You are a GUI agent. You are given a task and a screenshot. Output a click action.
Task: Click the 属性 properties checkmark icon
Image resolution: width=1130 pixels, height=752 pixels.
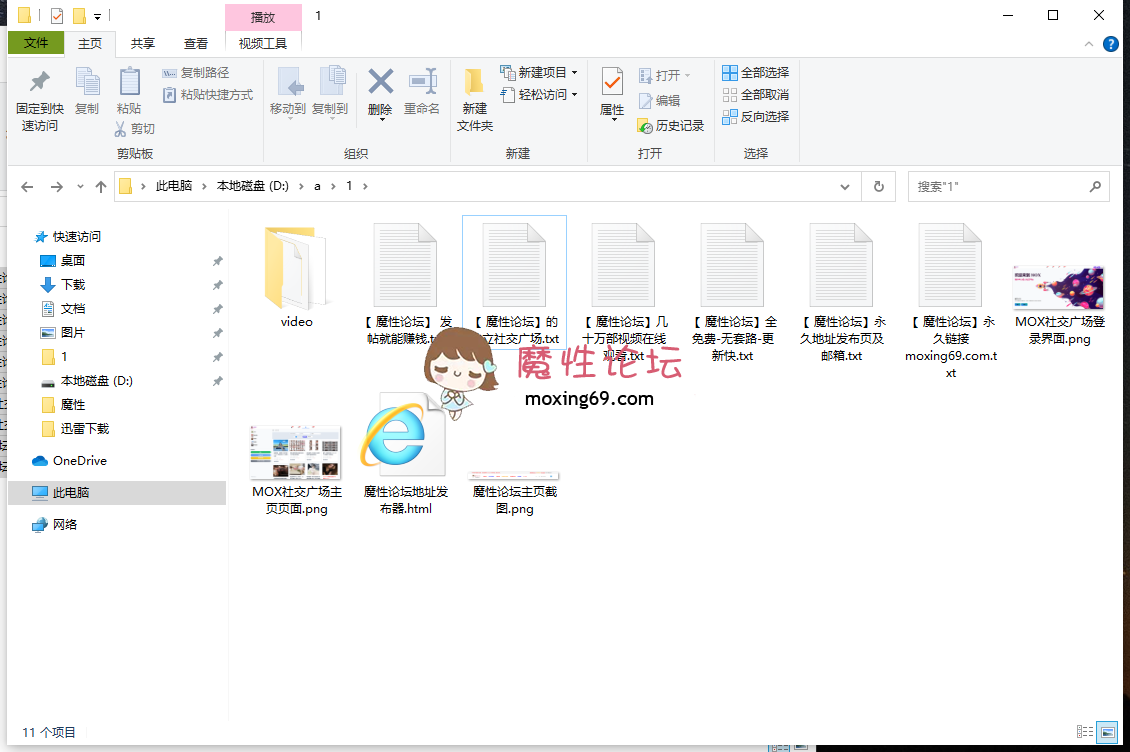click(x=612, y=82)
